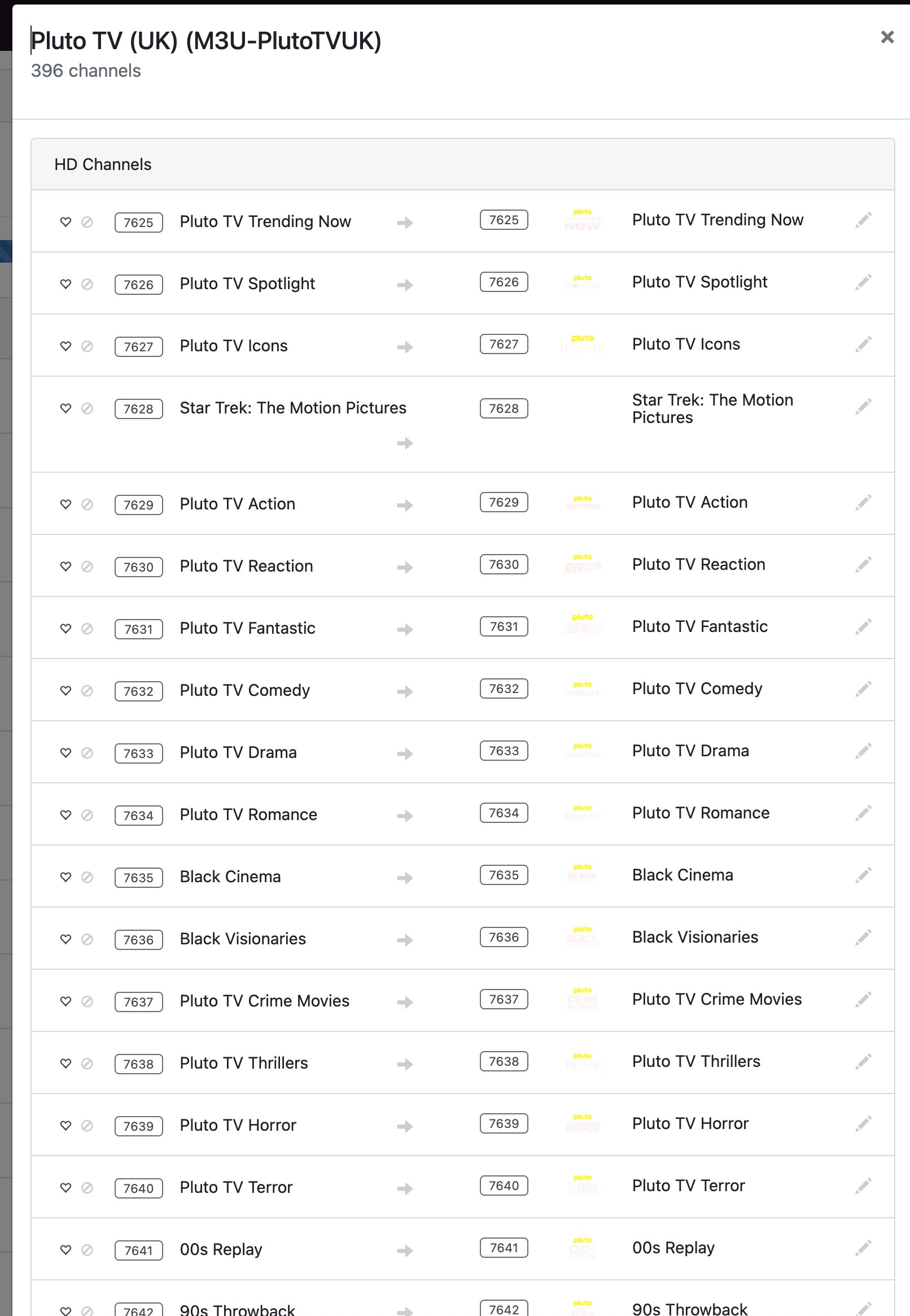Click edit pencil for Pluto TV Trending Now
910x1316 pixels.
[863, 220]
